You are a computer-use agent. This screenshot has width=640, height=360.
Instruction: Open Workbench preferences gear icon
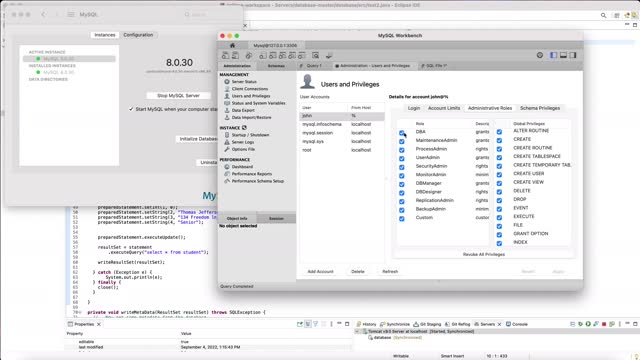(x=540, y=55)
